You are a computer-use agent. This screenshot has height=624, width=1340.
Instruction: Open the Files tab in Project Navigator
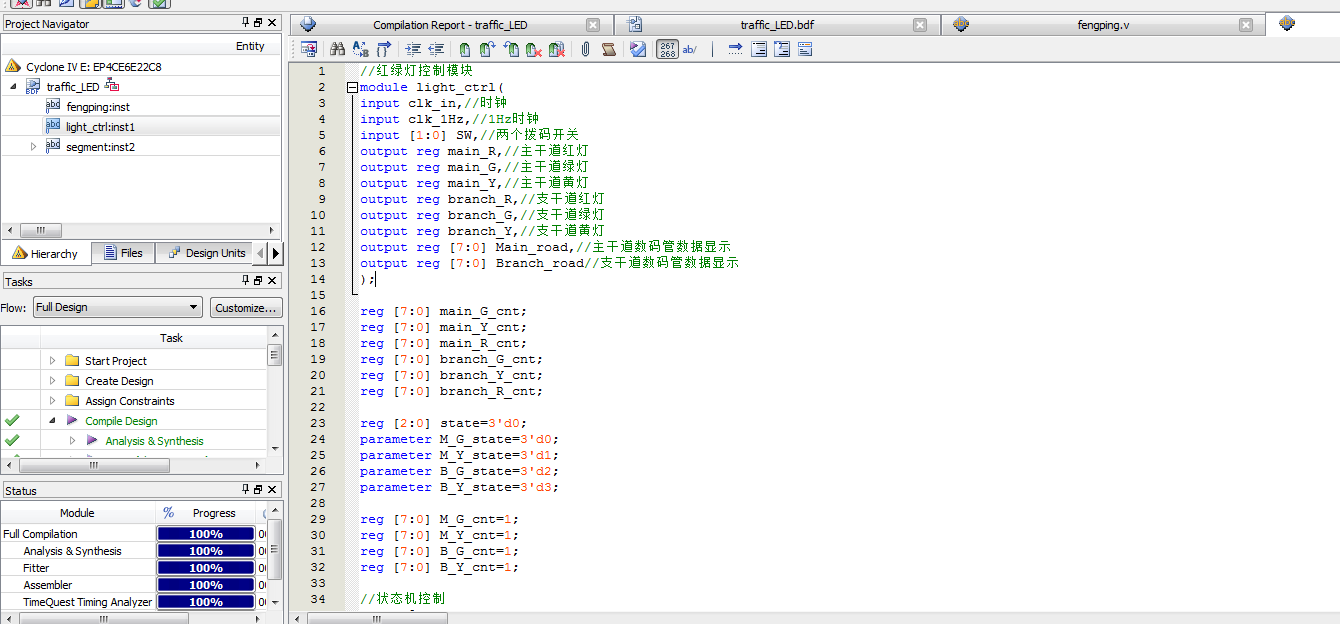point(122,253)
